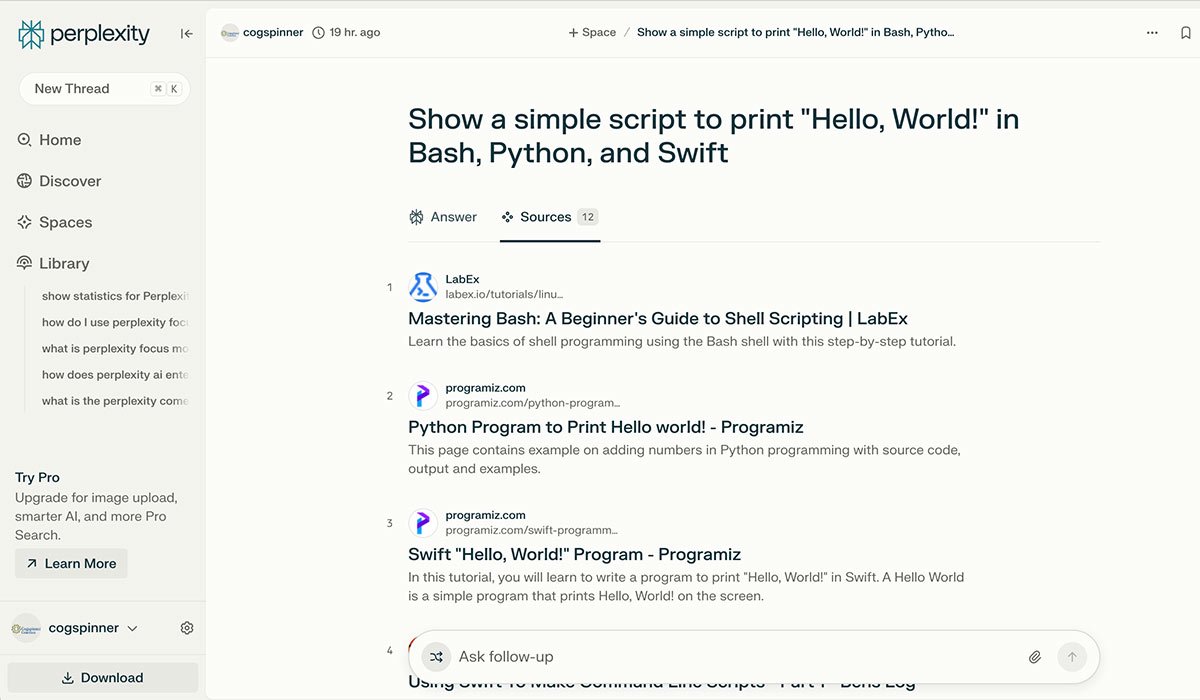
Task: Click the Ask follow-up input field
Action: 700,657
